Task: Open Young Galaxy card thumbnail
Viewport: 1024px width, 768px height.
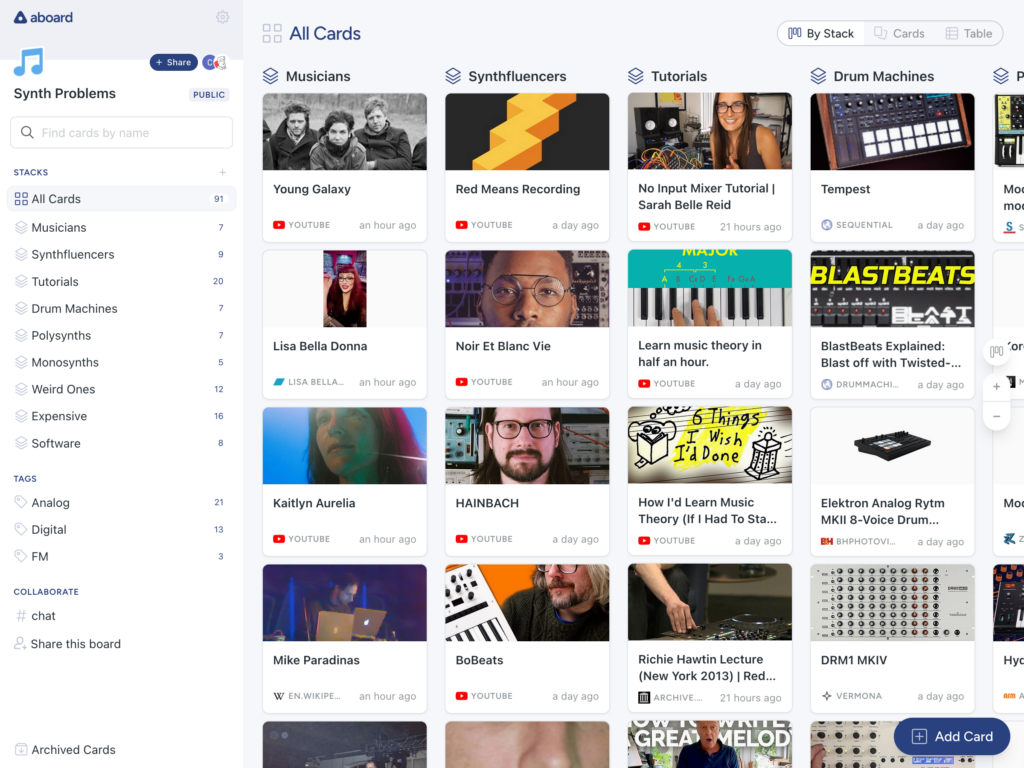Action: click(345, 132)
